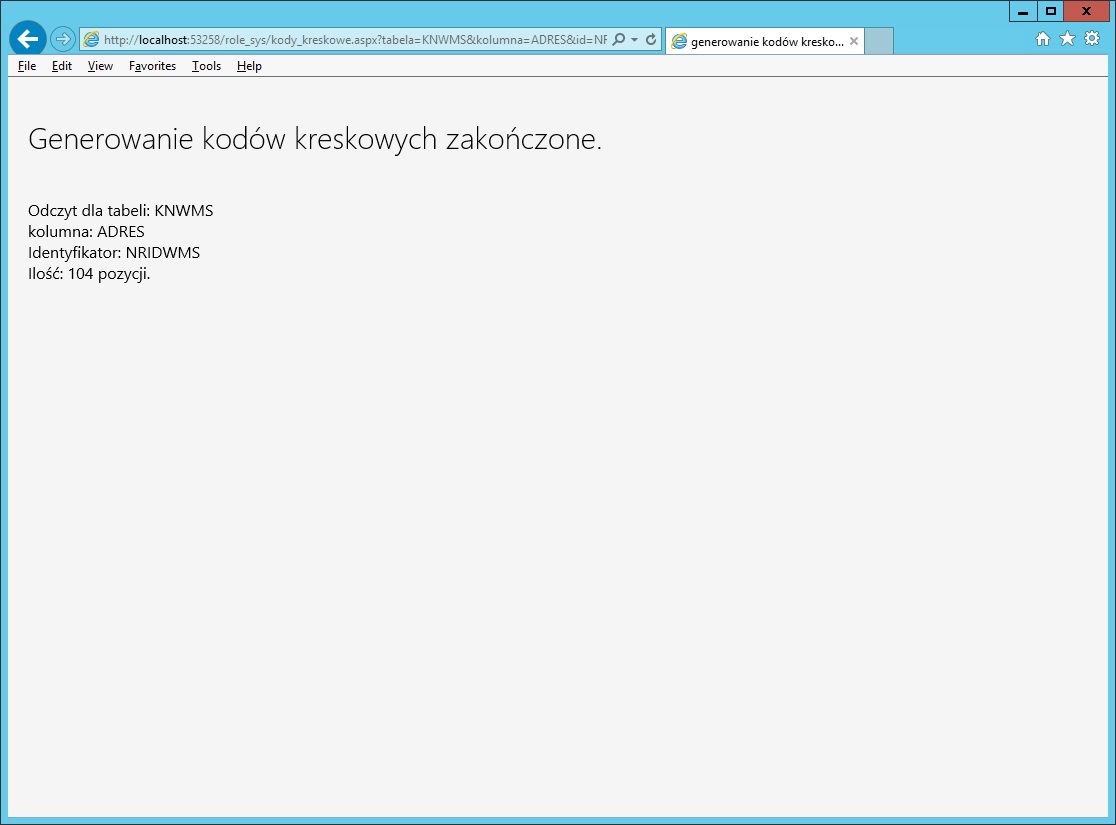Close the 'generowanie kodów kresko...' tab
The height and width of the screenshot is (825, 1116).
click(x=853, y=41)
